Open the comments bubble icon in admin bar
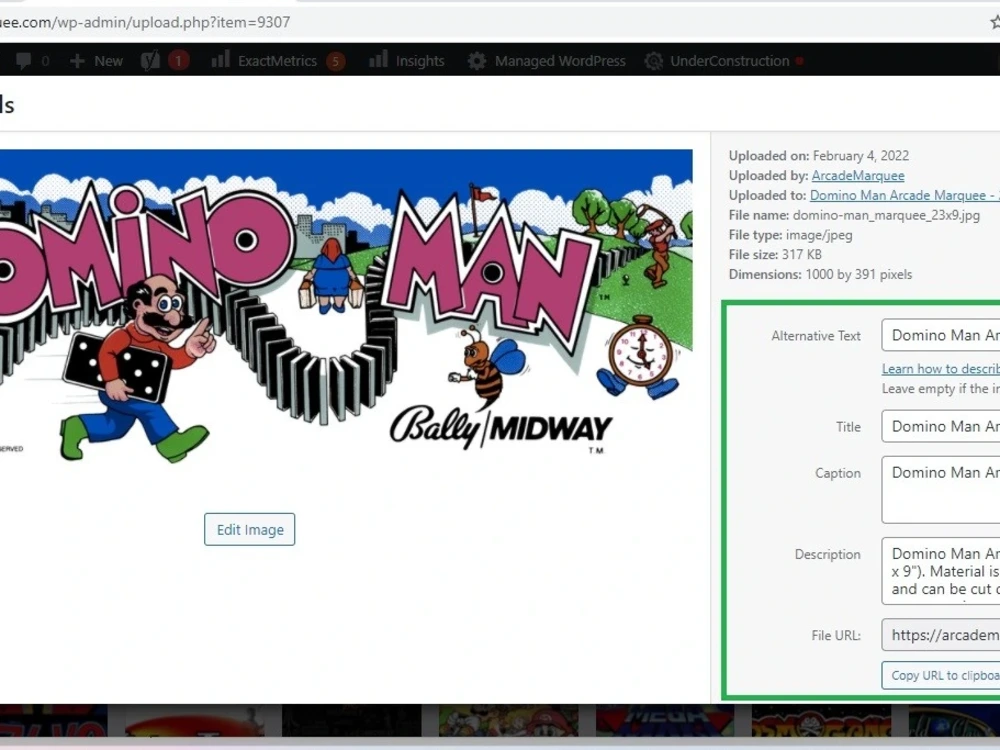The height and width of the screenshot is (750, 1000). 24,61
